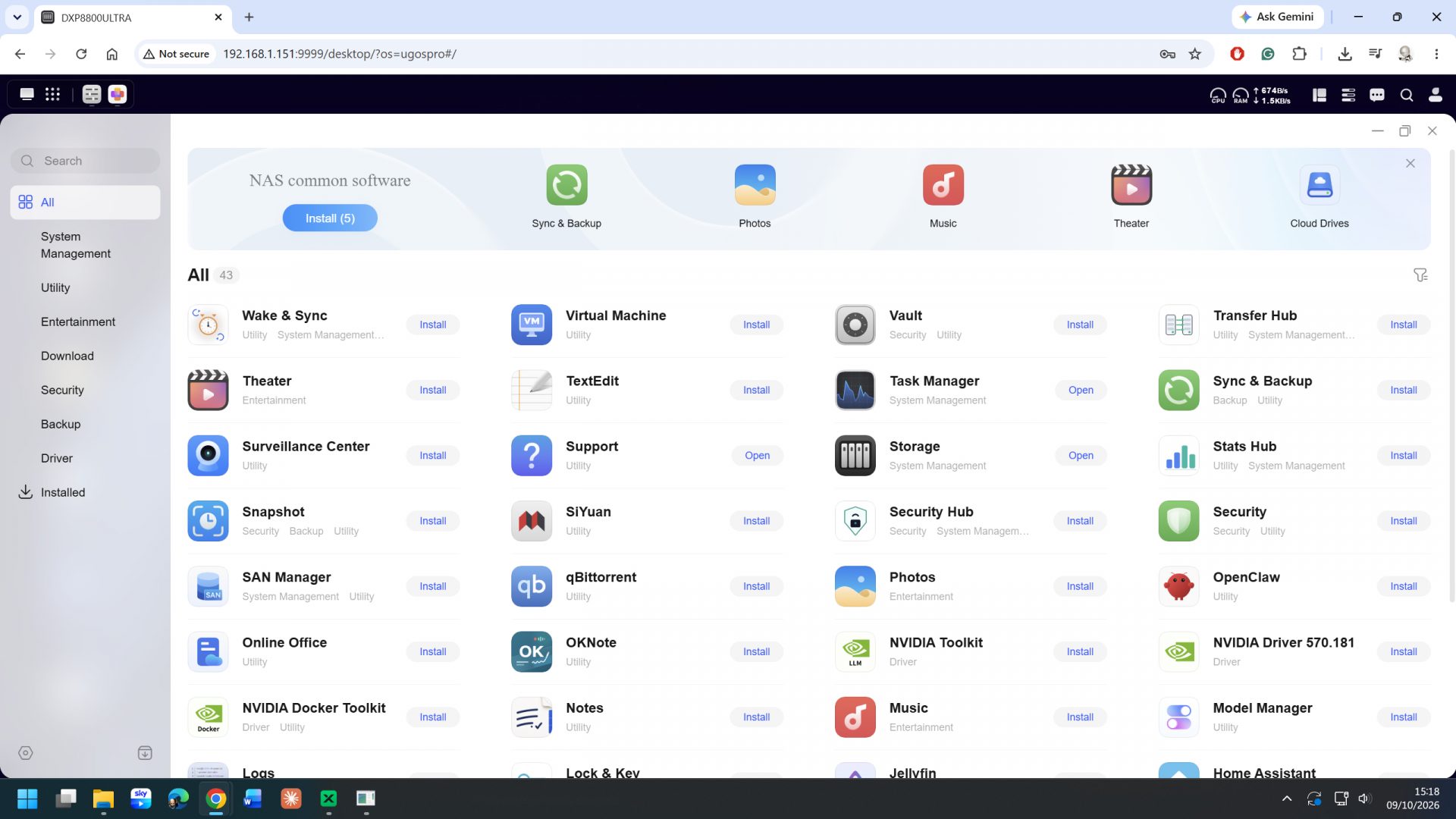Install the Virtual Machine app
1456x819 pixels.
(756, 325)
